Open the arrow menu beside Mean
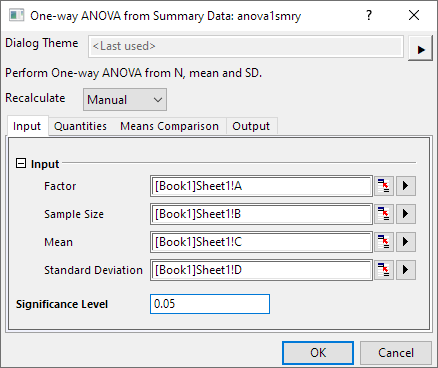 [x=406, y=242]
